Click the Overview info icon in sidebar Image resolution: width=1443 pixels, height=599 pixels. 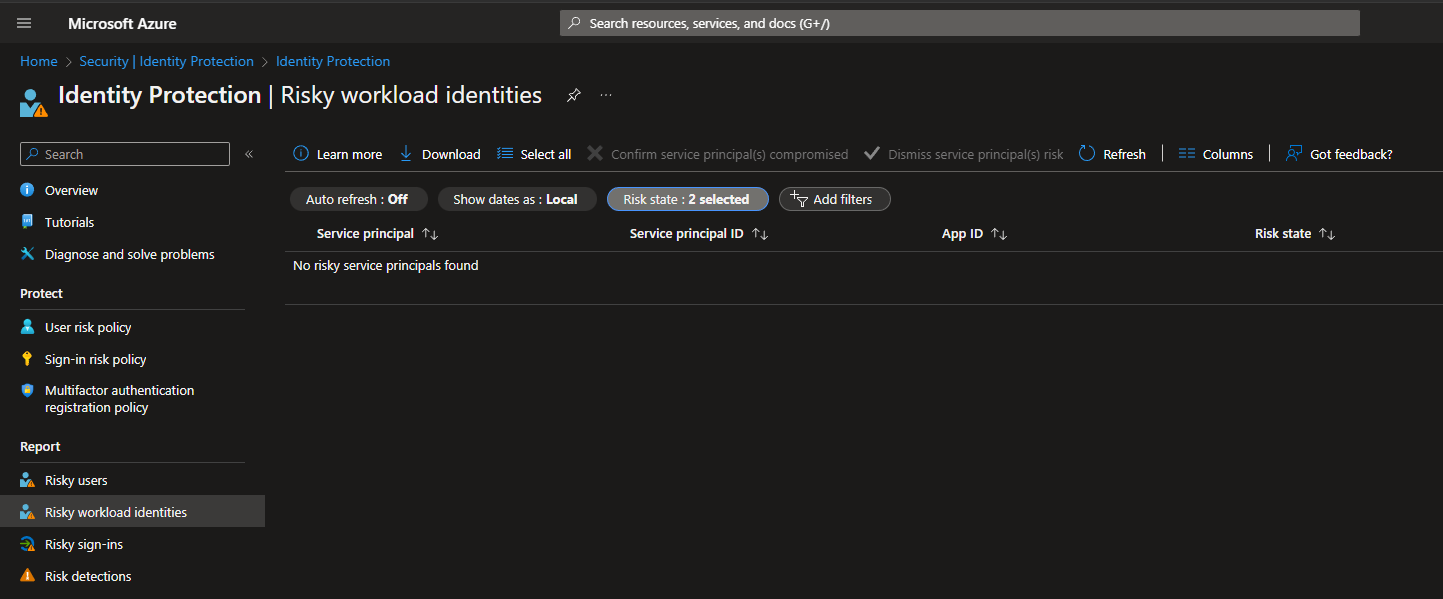point(27,190)
